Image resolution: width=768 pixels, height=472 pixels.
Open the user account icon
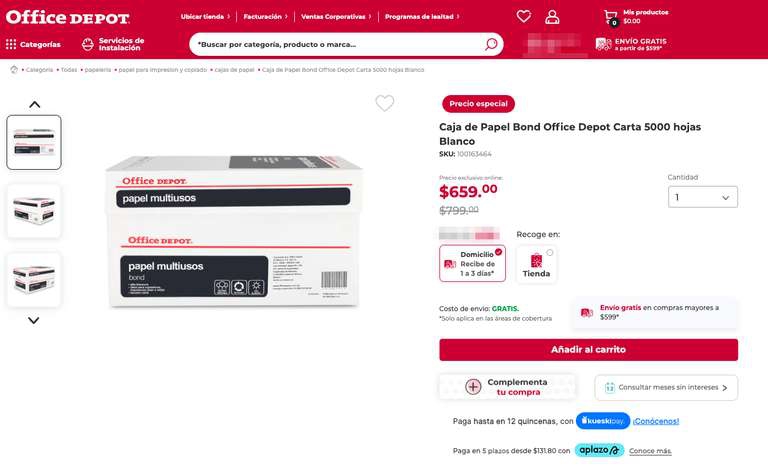point(552,17)
